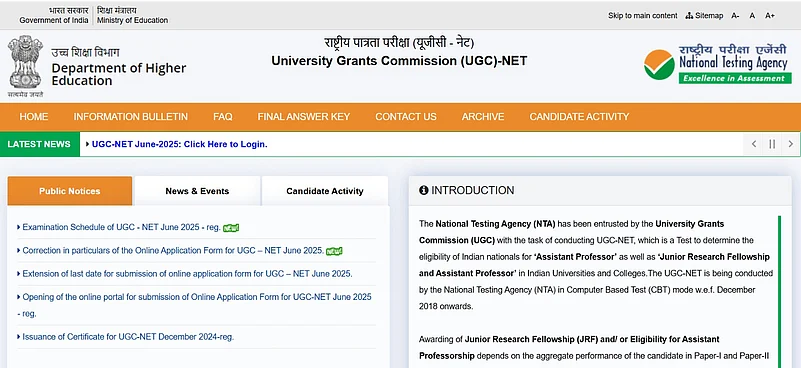Click Ministry of Education header text
801x368 pixels.
[132, 20]
